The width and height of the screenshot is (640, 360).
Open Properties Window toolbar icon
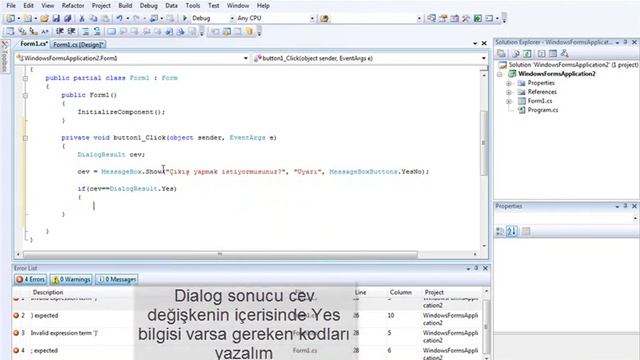[443, 18]
